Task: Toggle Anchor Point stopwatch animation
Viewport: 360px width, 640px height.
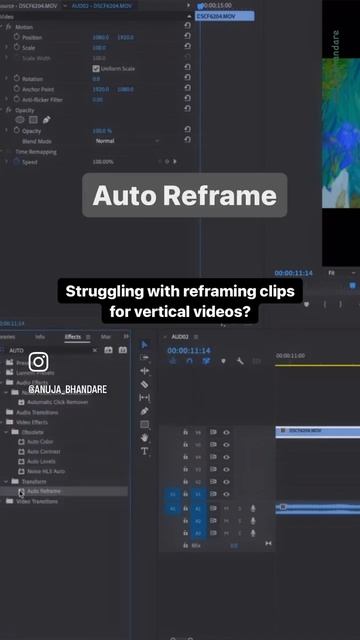Action: pyautogui.click(x=17, y=89)
